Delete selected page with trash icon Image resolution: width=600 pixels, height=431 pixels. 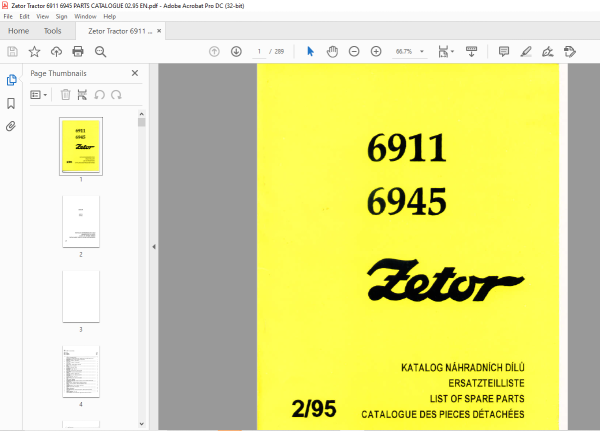(x=65, y=95)
